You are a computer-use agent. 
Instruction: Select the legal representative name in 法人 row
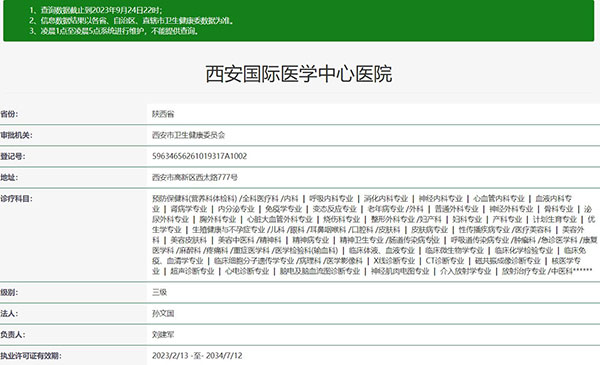pyautogui.click(x=163, y=313)
